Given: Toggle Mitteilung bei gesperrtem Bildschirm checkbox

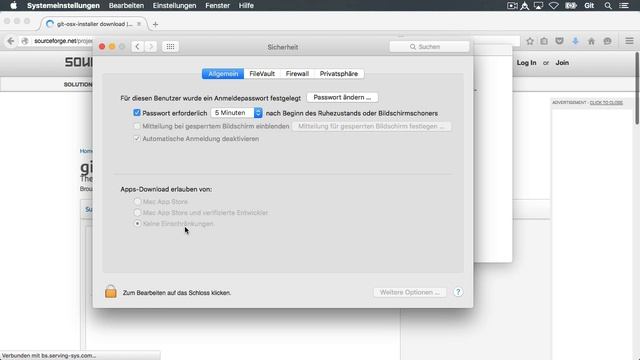Looking at the screenshot, I should pyautogui.click(x=137, y=126).
